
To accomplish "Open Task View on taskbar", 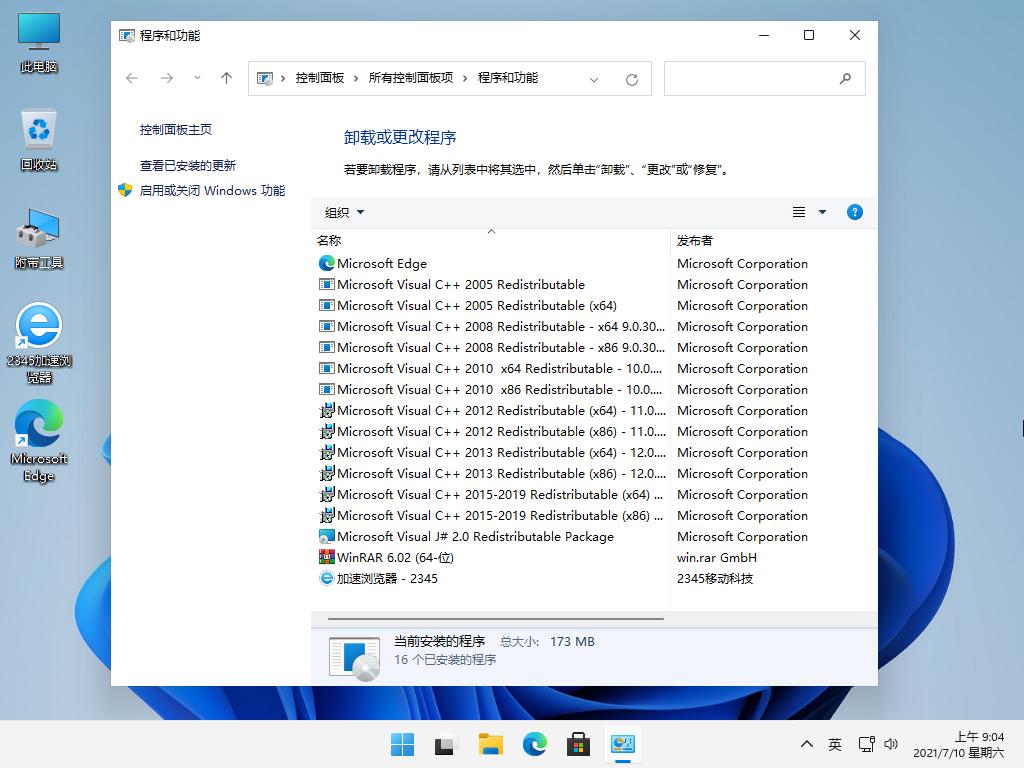I will point(446,744).
